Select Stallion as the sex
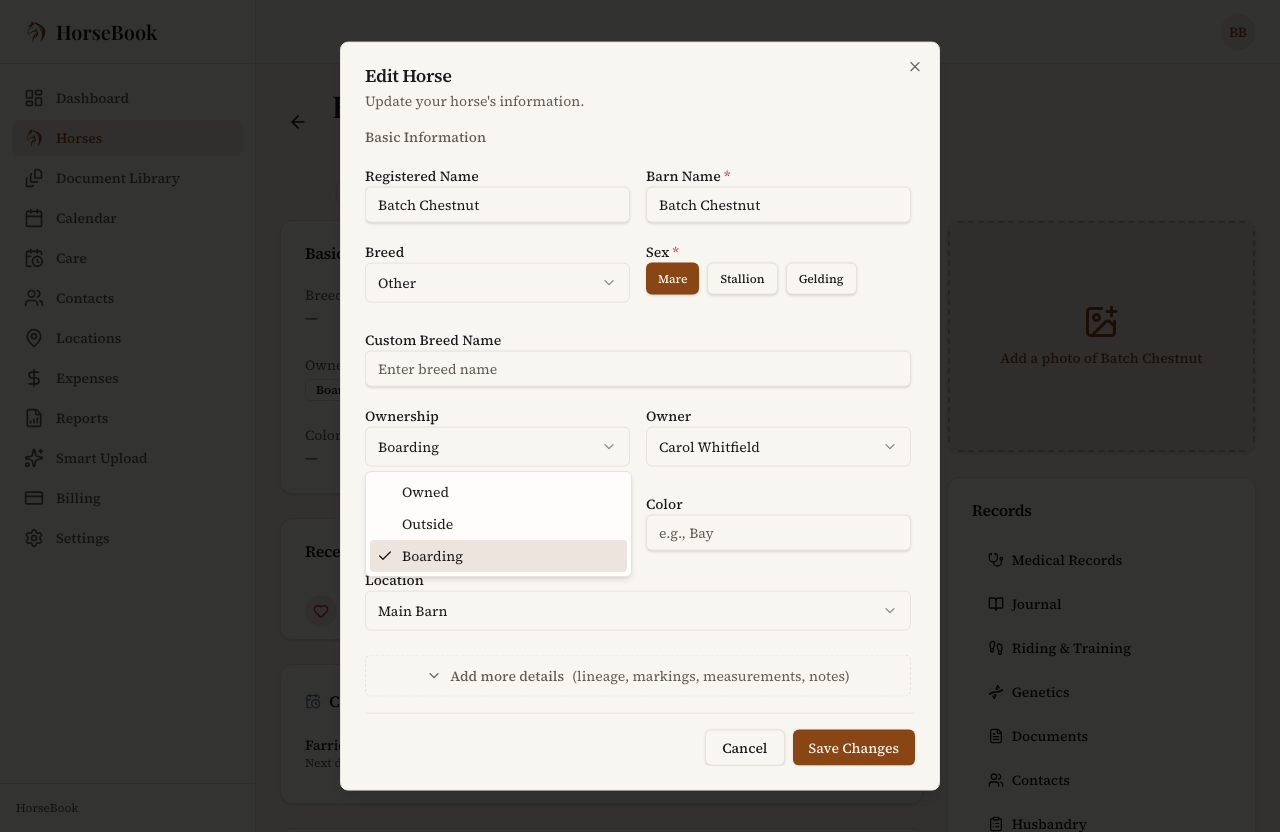Viewport: 1280px width, 832px height. click(742, 279)
